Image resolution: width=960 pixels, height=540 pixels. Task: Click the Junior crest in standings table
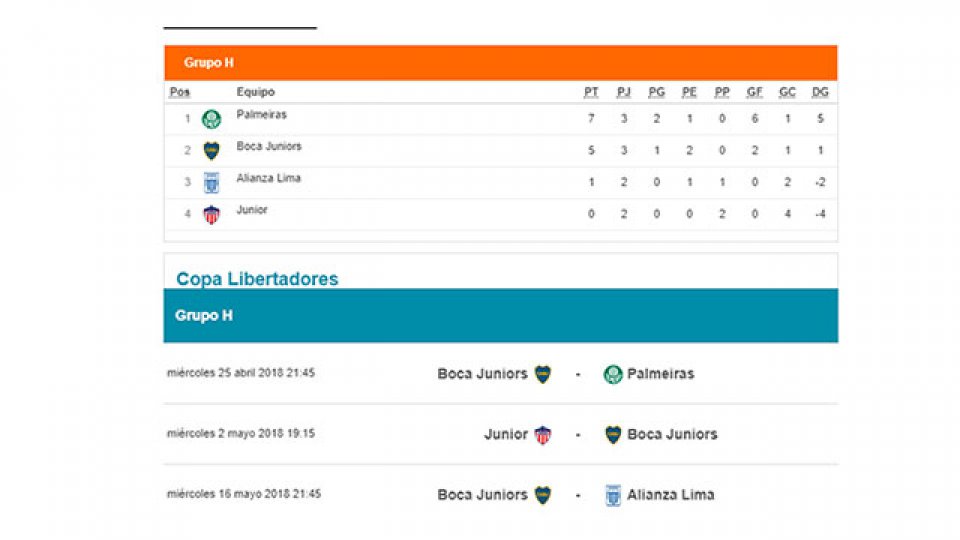[211, 214]
